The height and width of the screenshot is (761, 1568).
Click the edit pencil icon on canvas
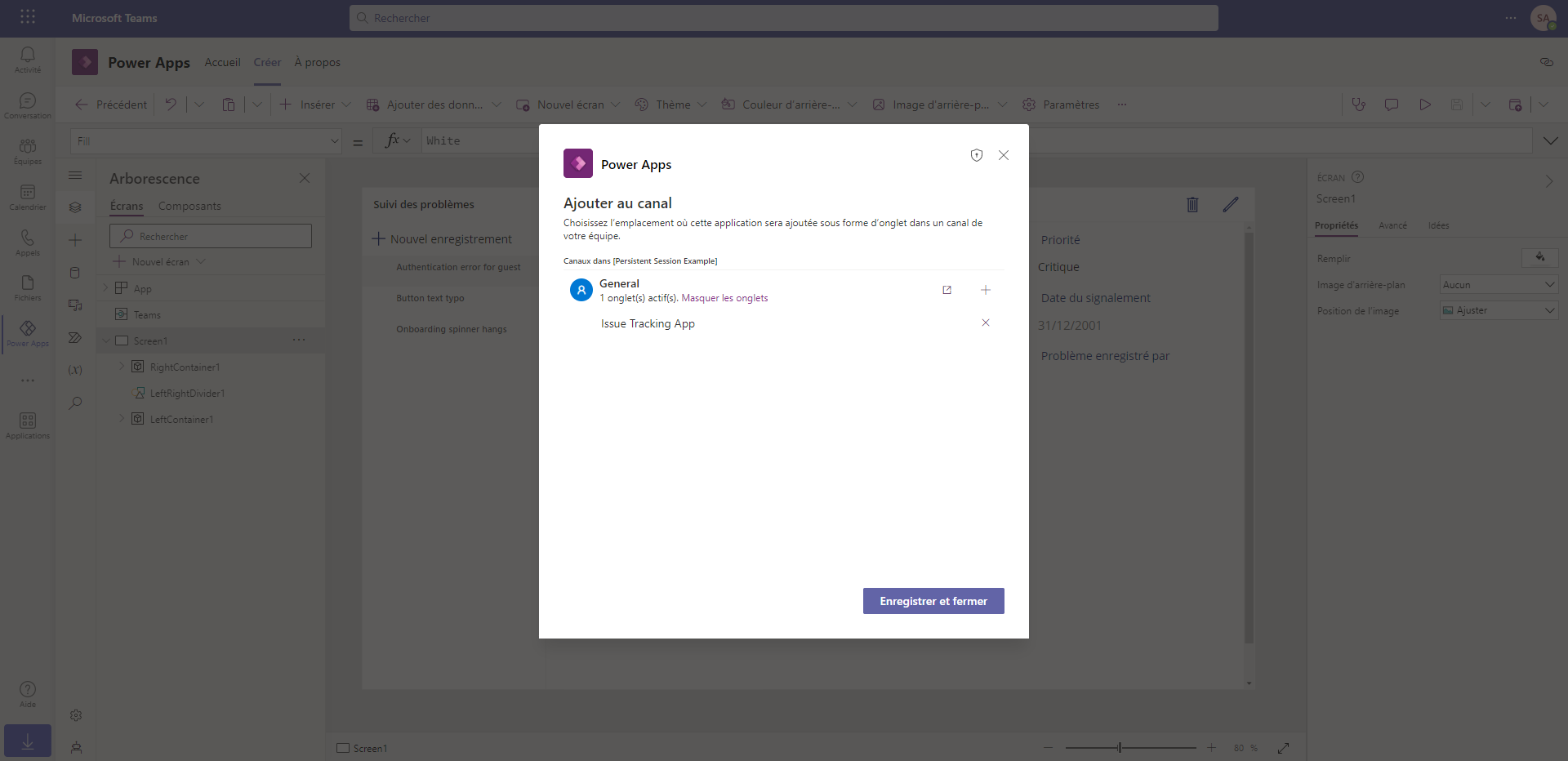click(x=1231, y=205)
